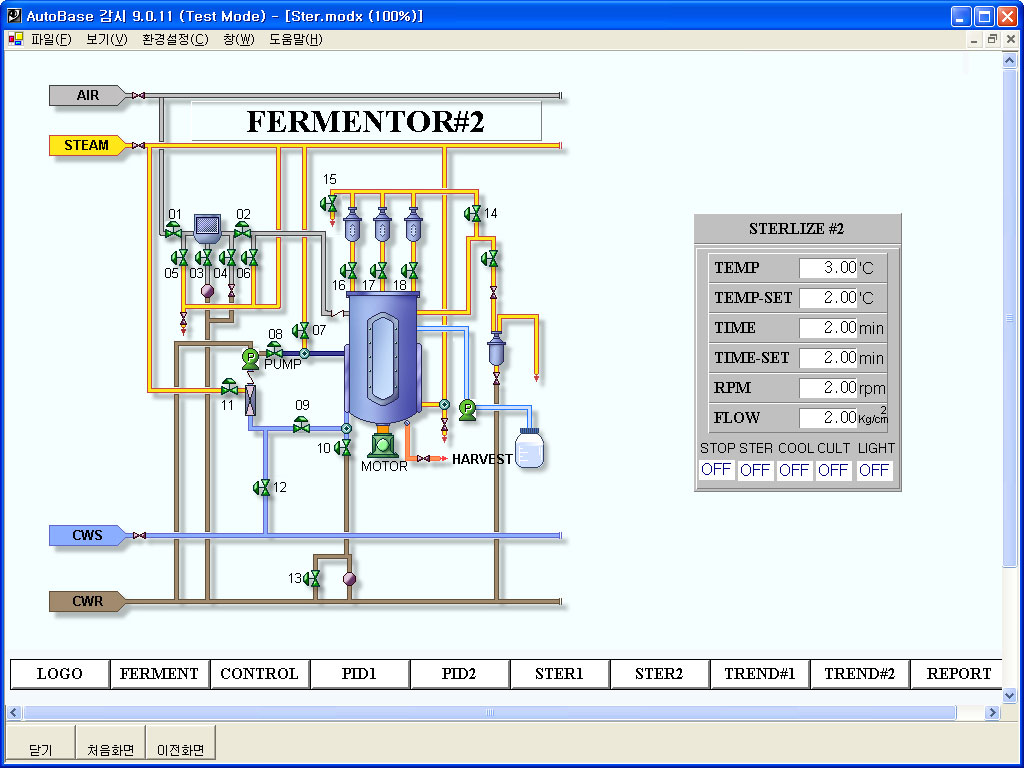
Task: Click valve 12 on the blue pipe
Action: 262,488
